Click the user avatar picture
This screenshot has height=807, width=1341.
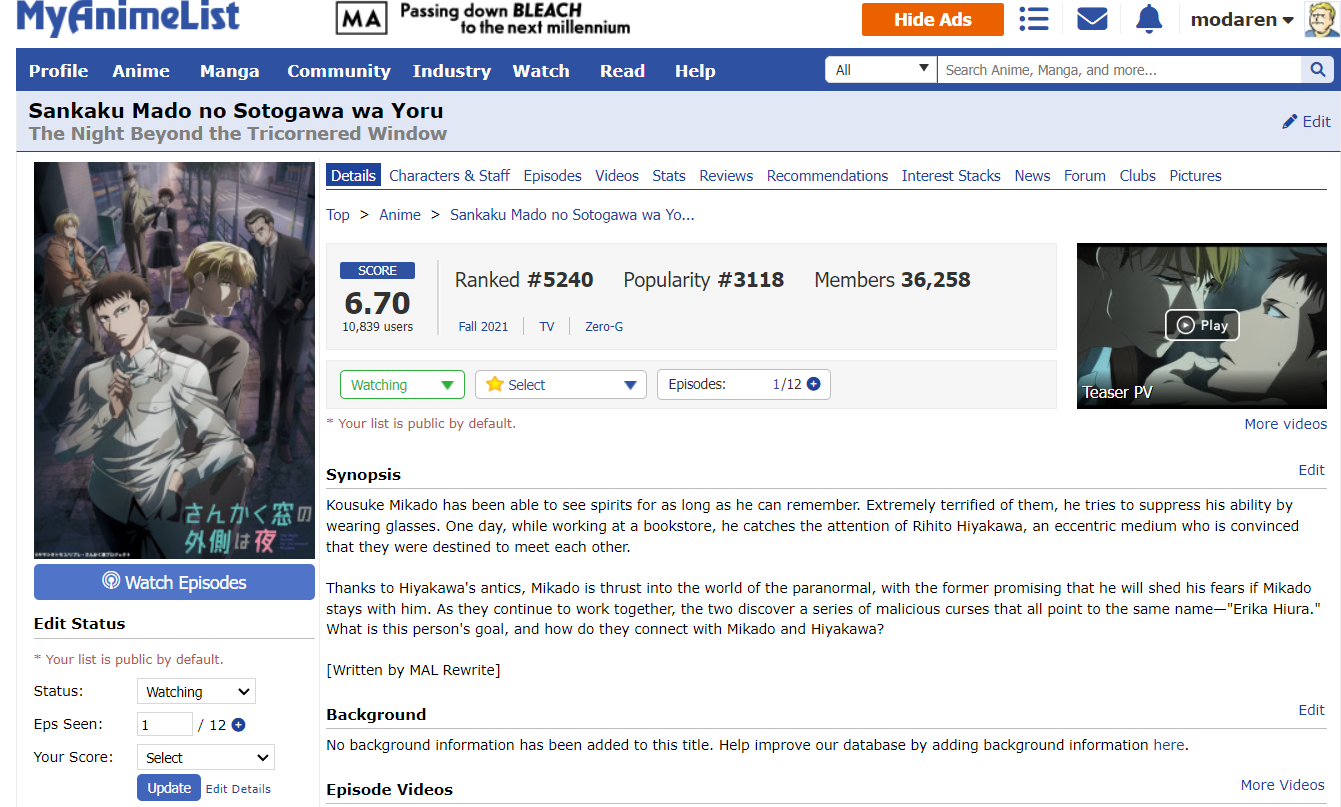coord(1322,19)
